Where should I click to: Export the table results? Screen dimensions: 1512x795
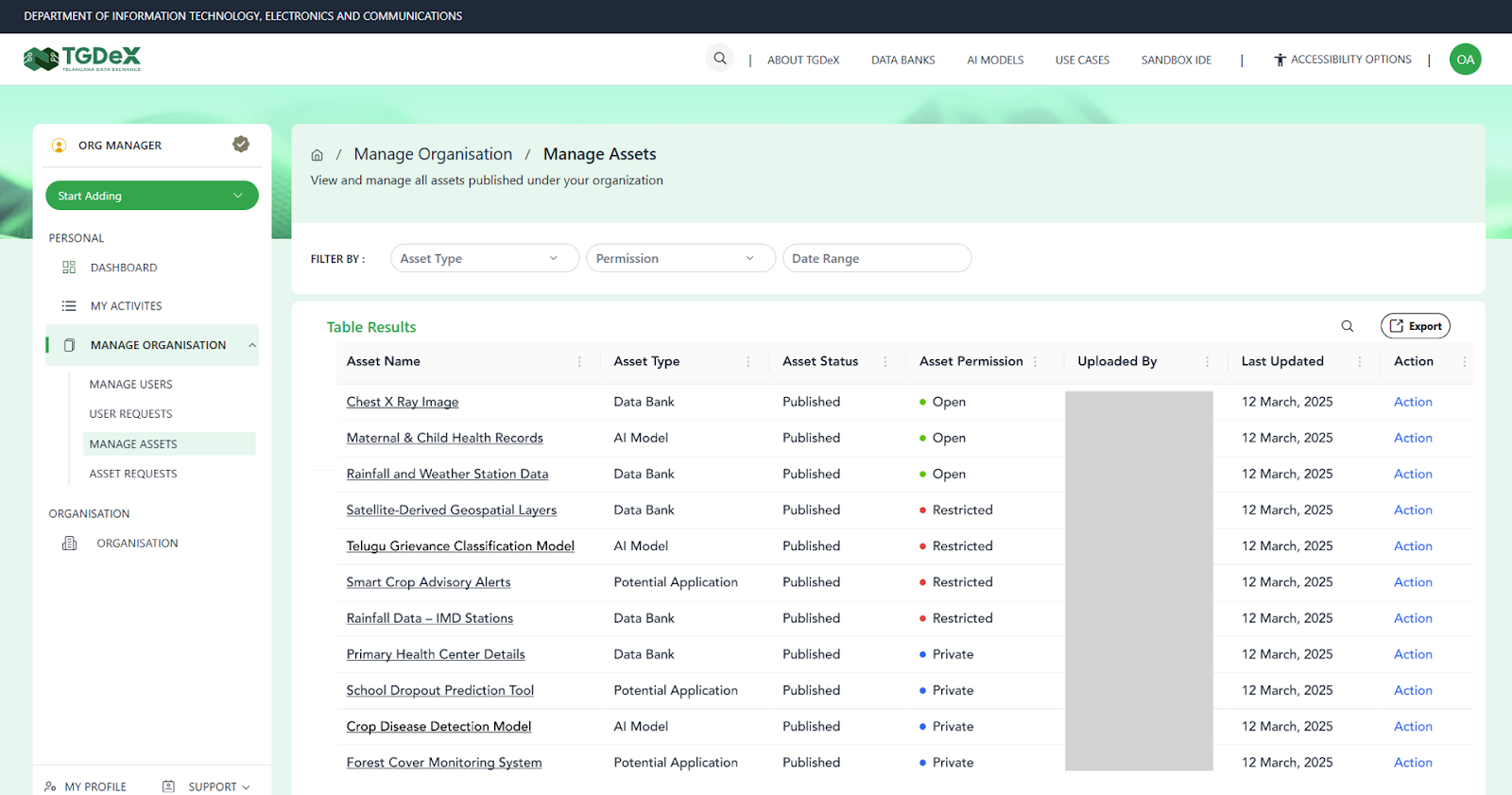(1415, 326)
